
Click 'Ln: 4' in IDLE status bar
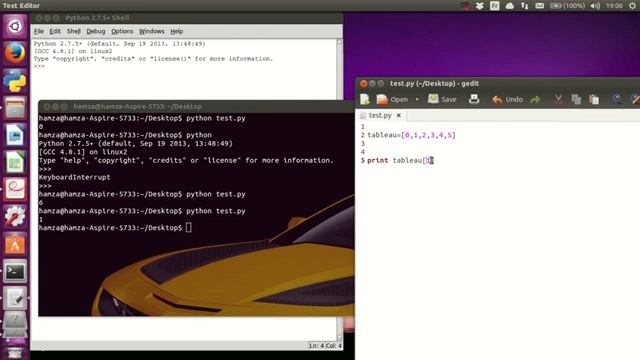coord(316,346)
